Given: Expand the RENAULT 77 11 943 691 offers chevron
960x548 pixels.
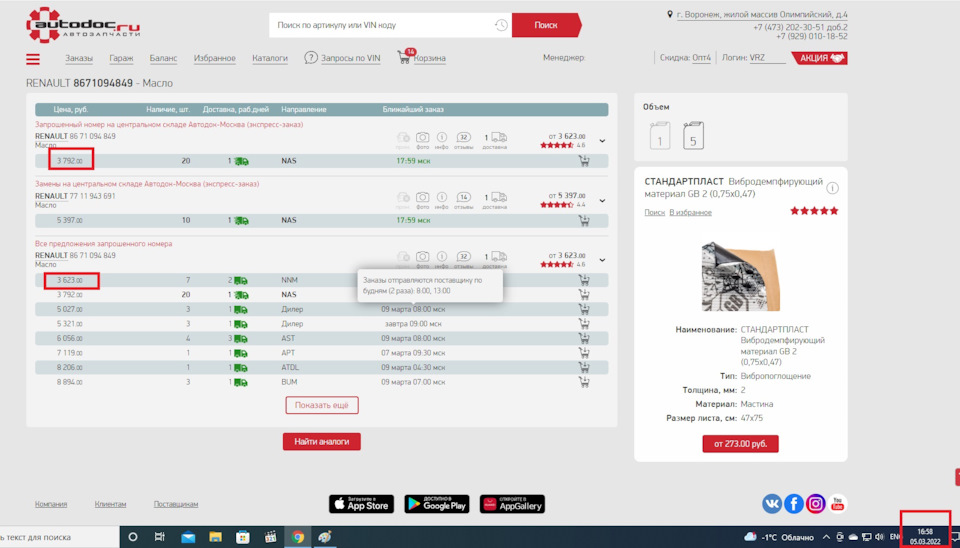Looking at the screenshot, I should [602, 200].
